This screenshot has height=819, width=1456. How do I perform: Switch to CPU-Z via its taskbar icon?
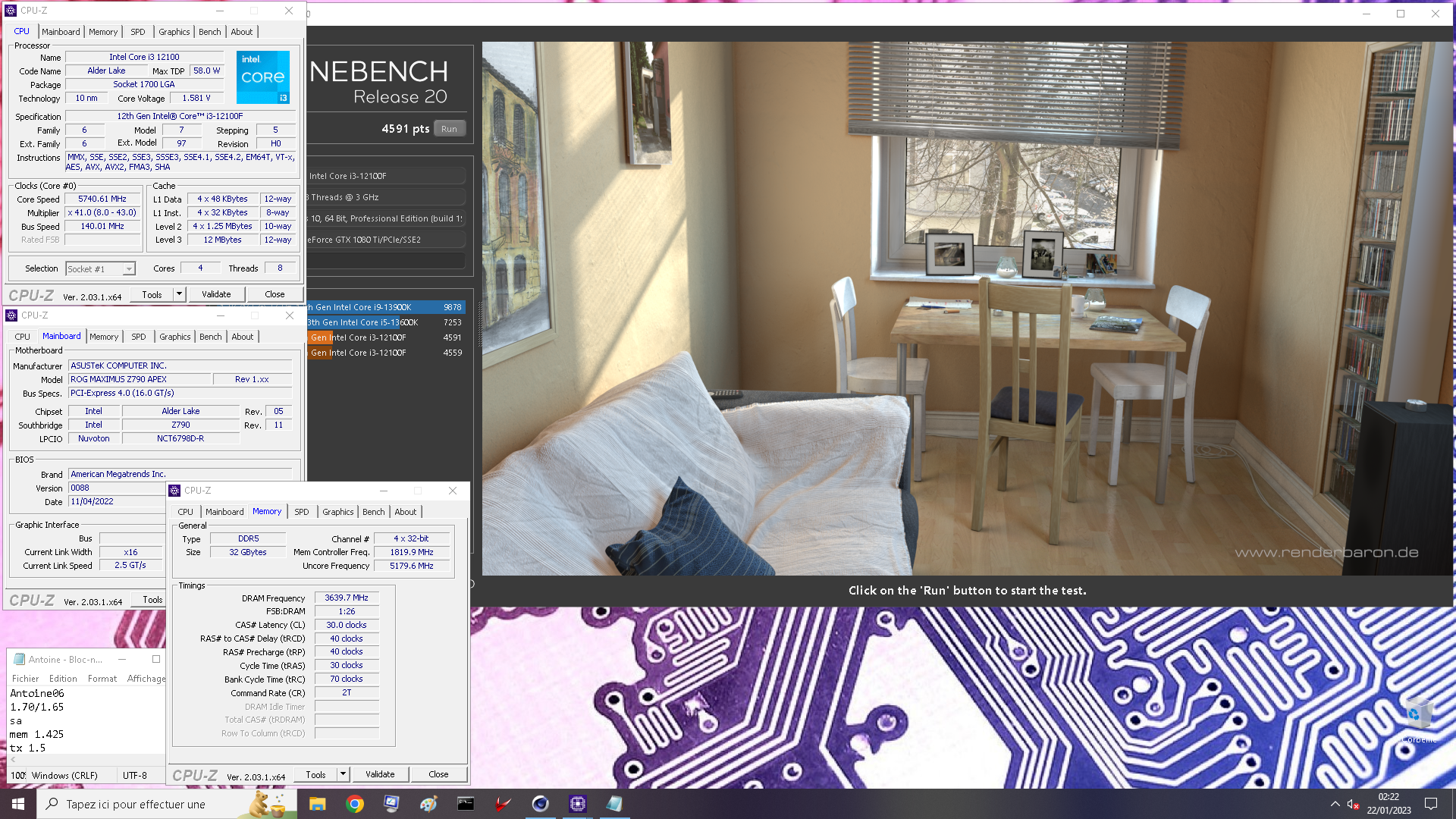coord(577,804)
